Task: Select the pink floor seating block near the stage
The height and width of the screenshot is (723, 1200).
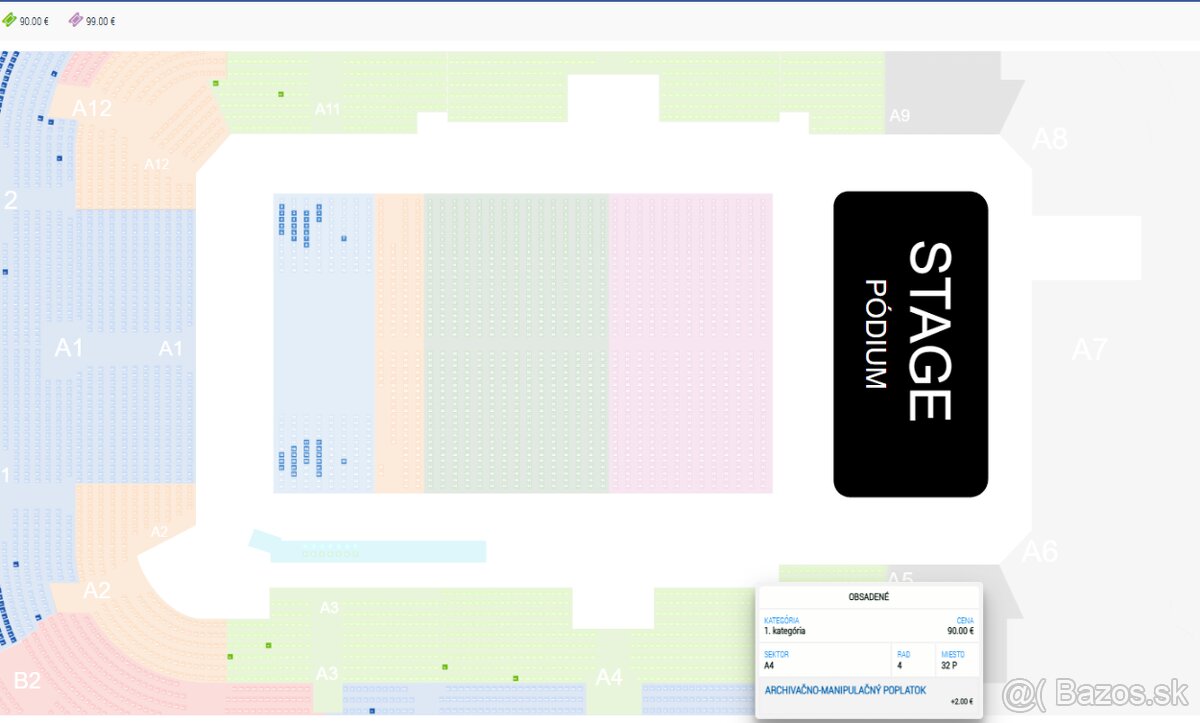Action: click(690, 343)
